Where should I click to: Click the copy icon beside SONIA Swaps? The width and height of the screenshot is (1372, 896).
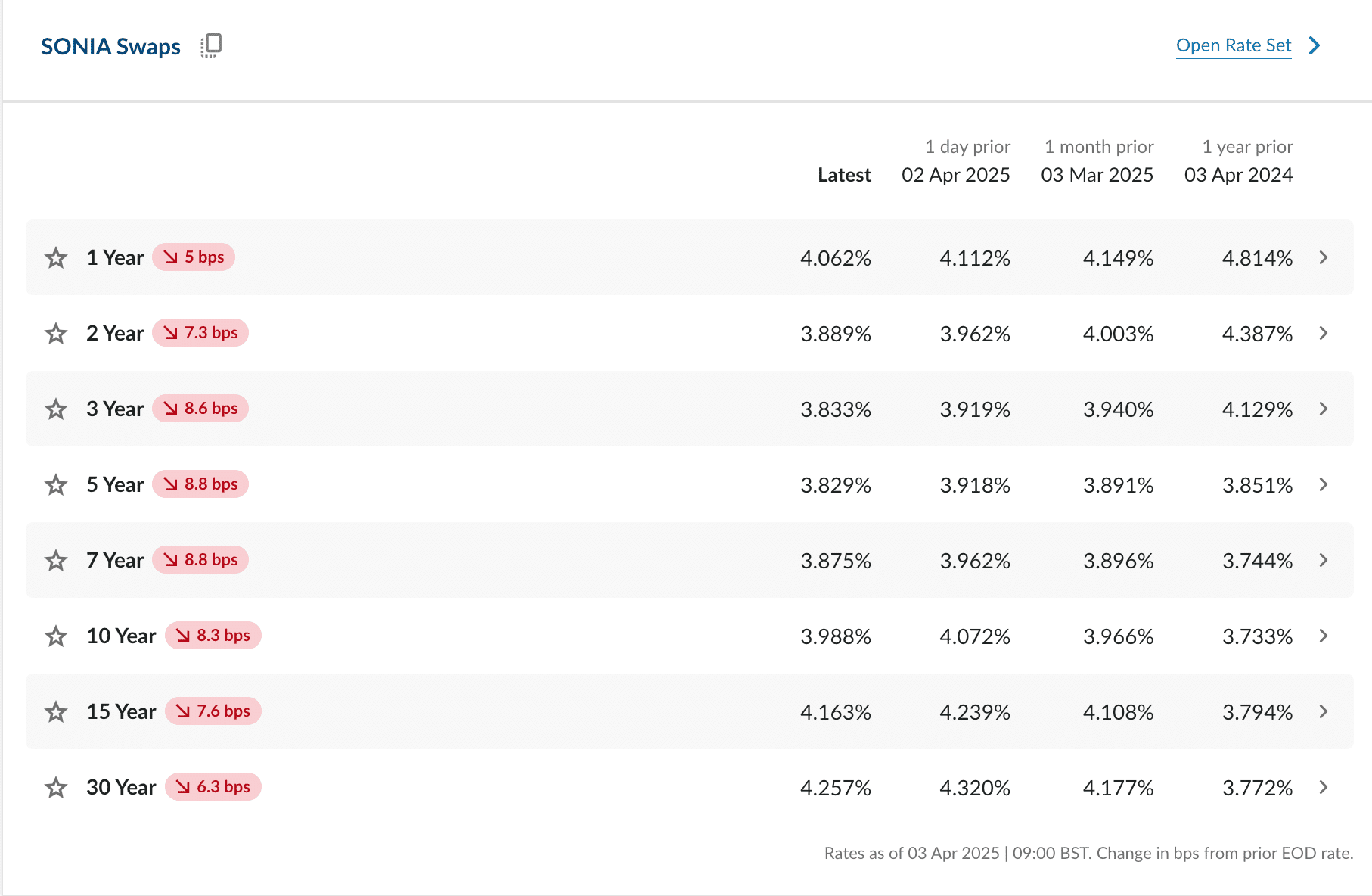point(211,45)
